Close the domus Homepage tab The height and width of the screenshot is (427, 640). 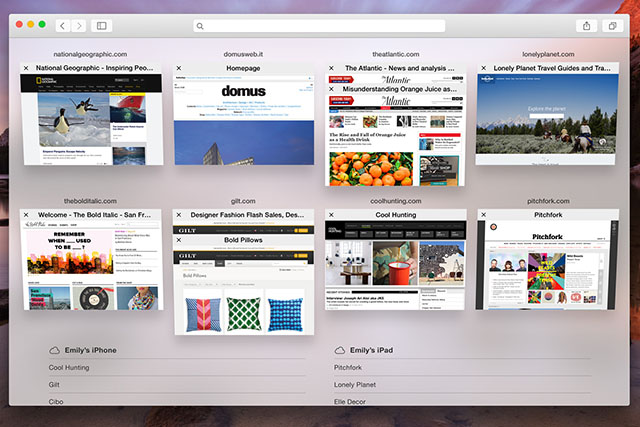coord(179,68)
